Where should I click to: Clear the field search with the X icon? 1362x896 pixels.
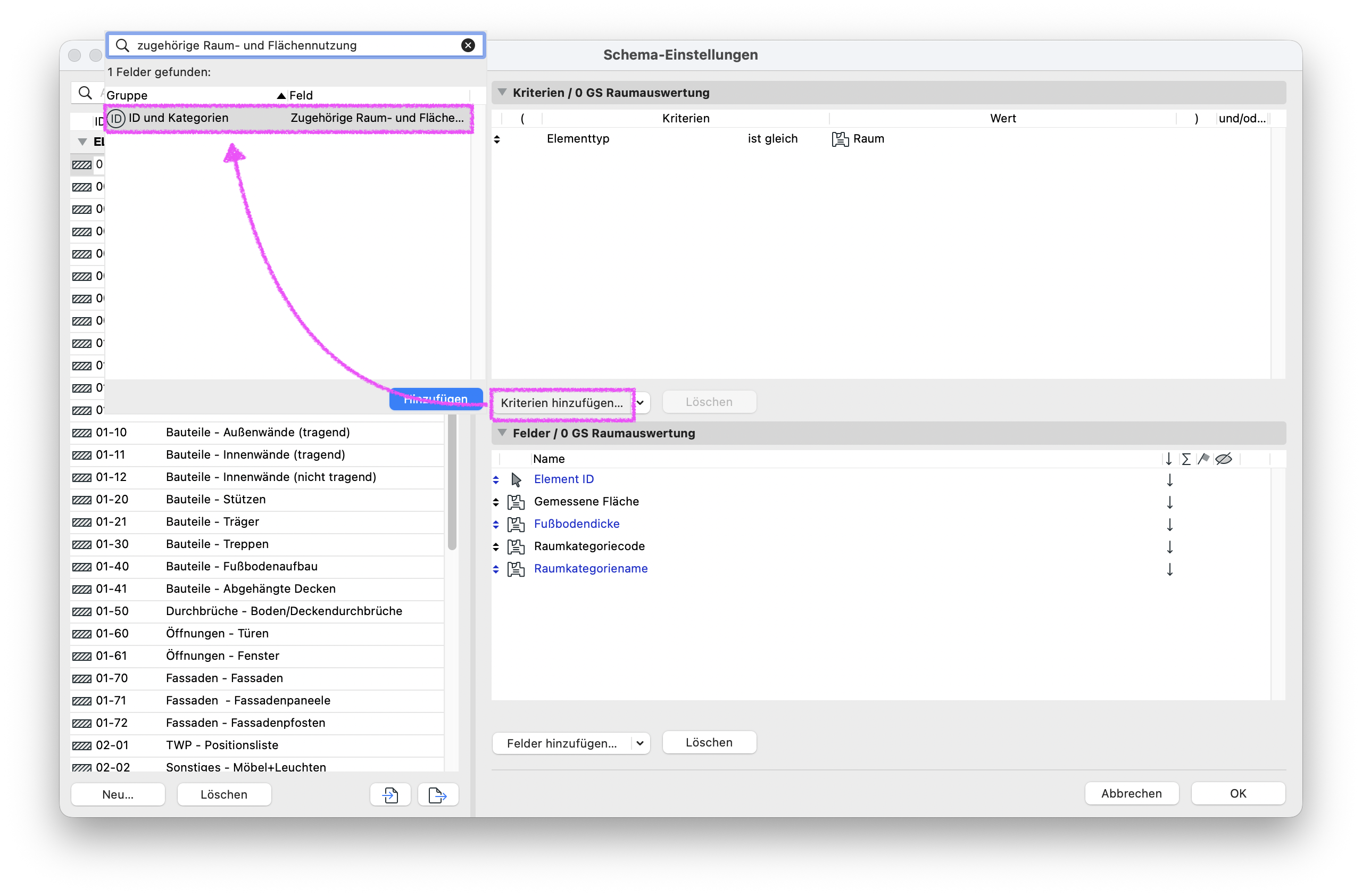(x=468, y=45)
